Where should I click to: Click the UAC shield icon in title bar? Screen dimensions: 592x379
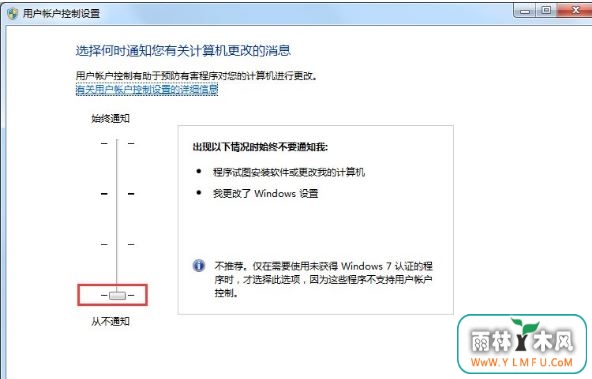click(x=12, y=14)
